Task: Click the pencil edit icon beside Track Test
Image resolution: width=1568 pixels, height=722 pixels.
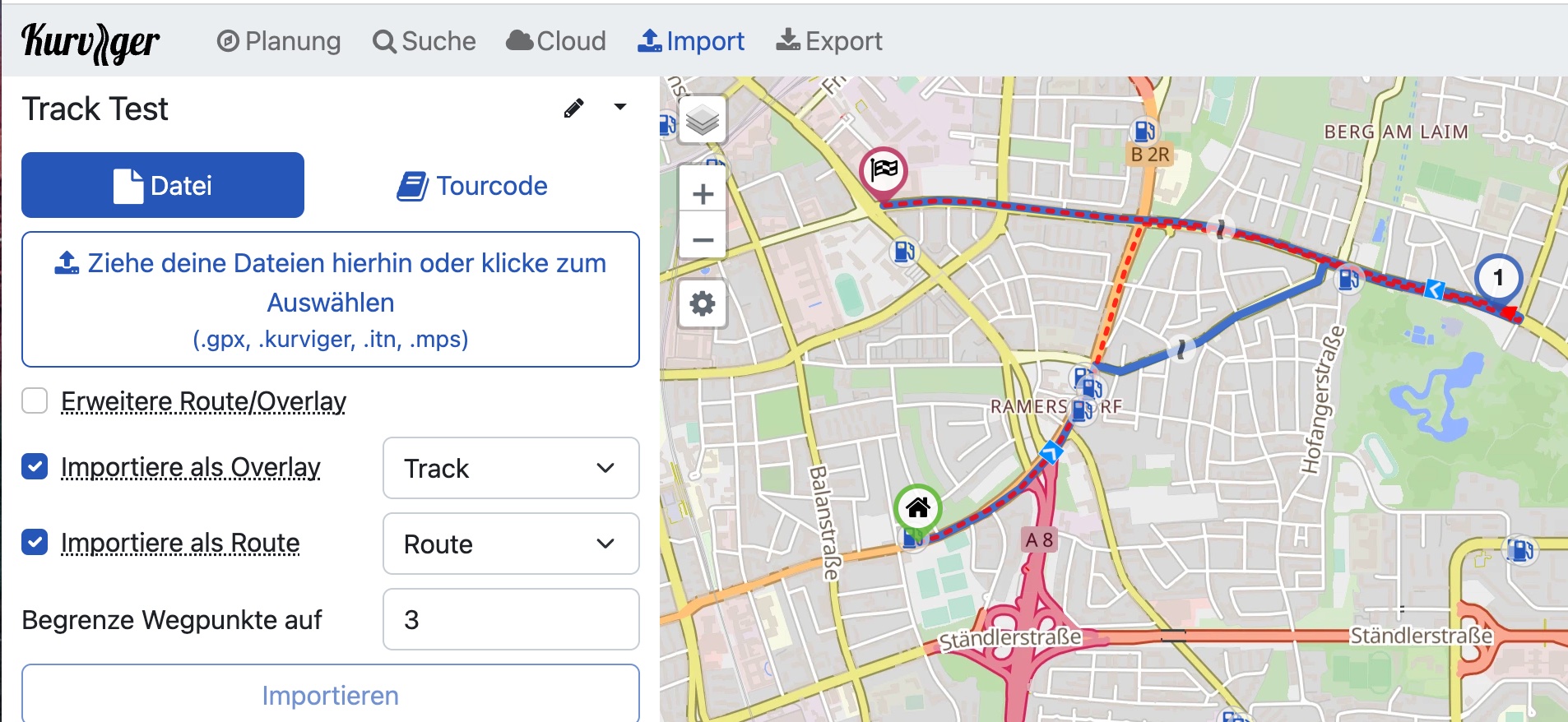Action: tap(573, 109)
